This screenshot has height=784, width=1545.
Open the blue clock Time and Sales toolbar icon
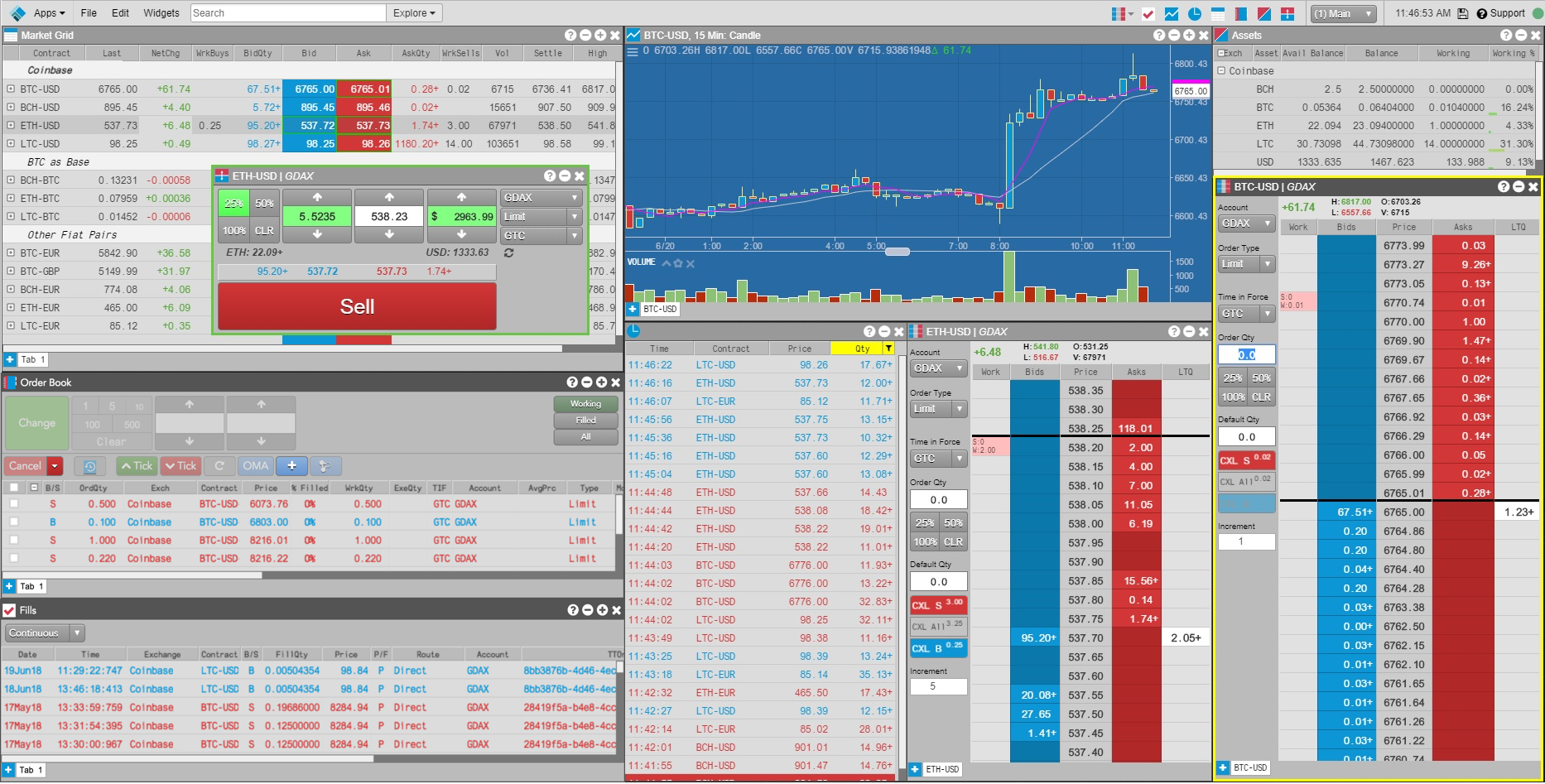[1194, 13]
